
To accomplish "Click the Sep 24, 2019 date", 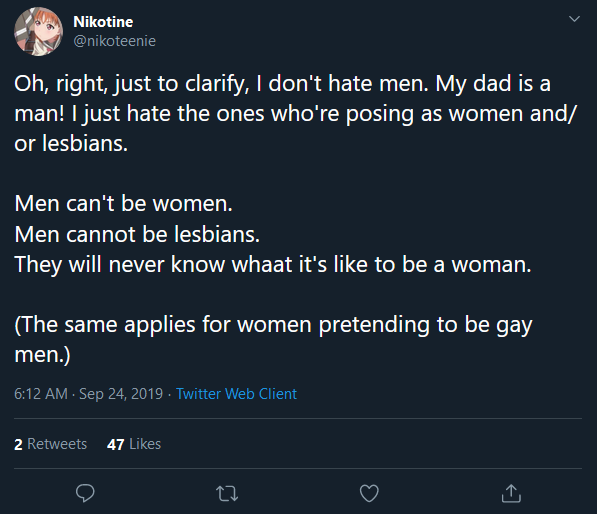I will pos(121,394).
